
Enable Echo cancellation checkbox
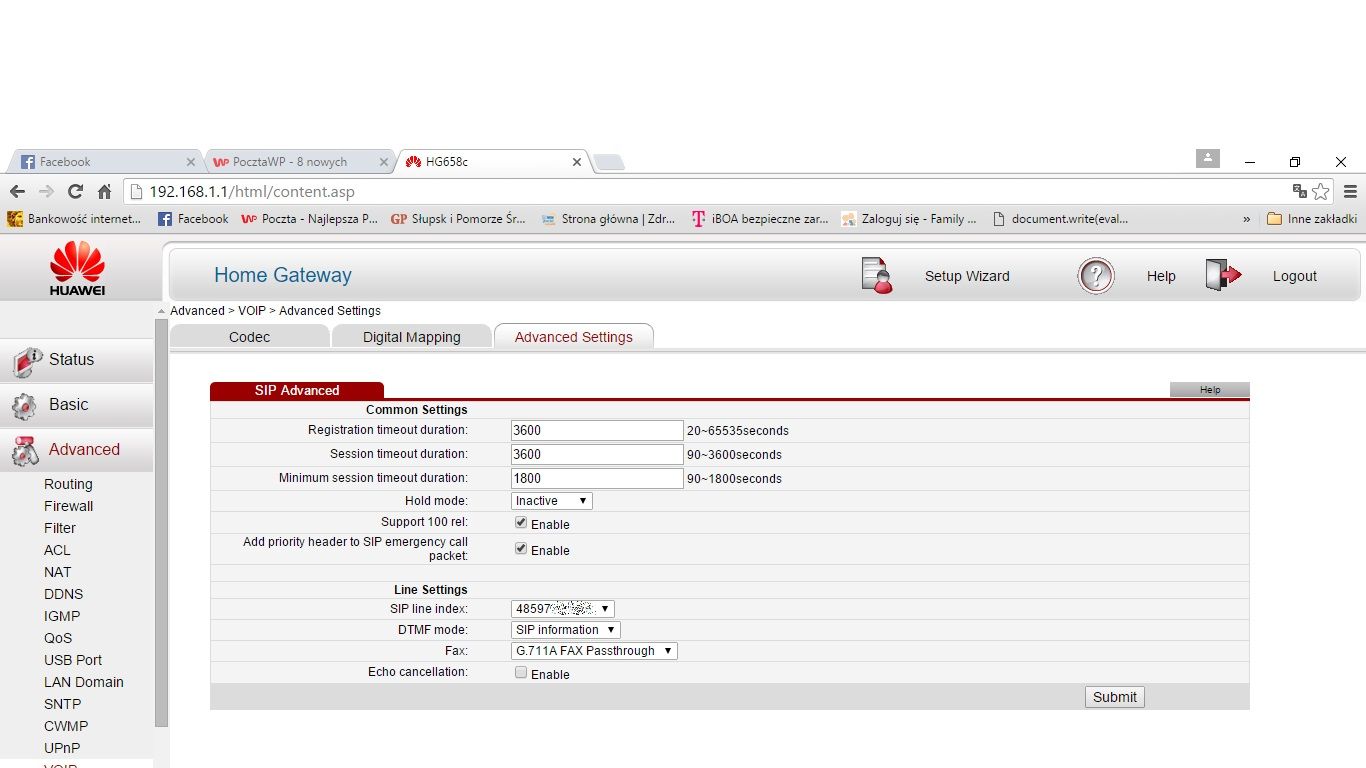(521, 673)
